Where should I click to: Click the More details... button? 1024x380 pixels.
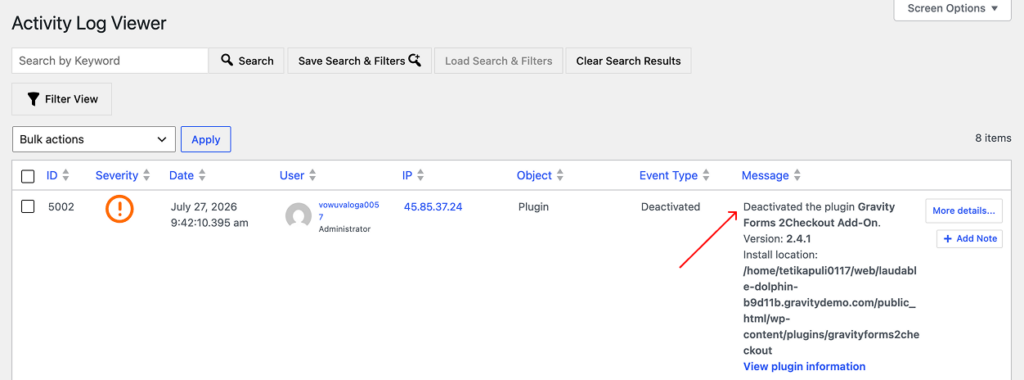tap(964, 210)
